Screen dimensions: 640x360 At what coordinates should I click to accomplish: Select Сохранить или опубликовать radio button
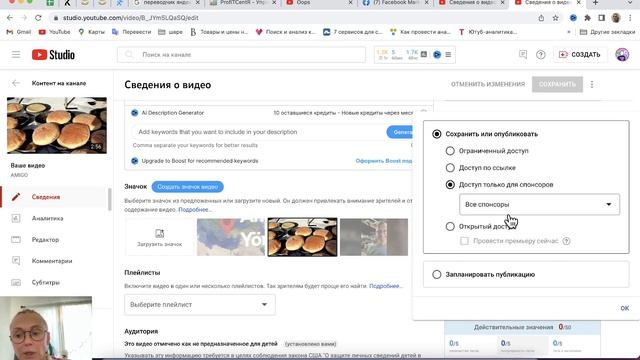coord(437,134)
